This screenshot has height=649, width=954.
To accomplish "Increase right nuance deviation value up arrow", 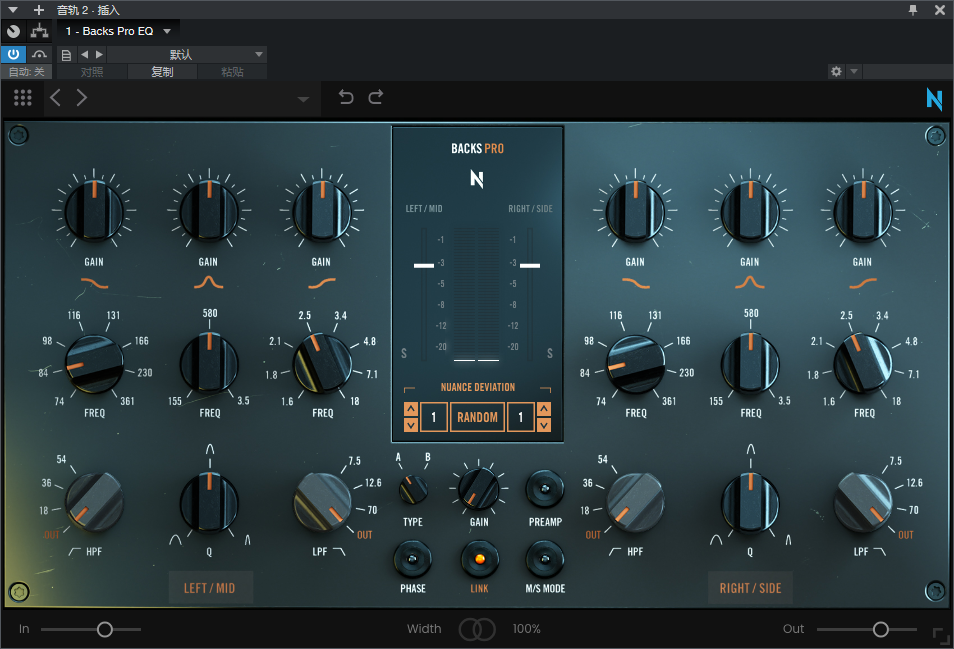I will click(544, 409).
